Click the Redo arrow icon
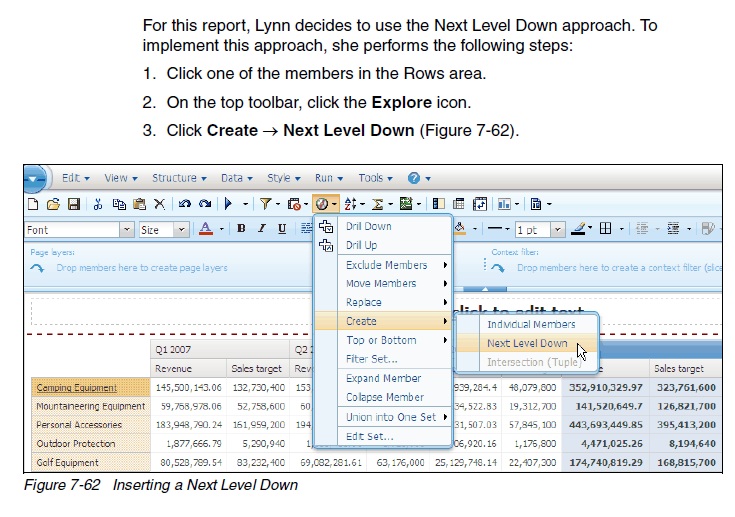This screenshot has height=517, width=735. pyautogui.click(x=205, y=204)
